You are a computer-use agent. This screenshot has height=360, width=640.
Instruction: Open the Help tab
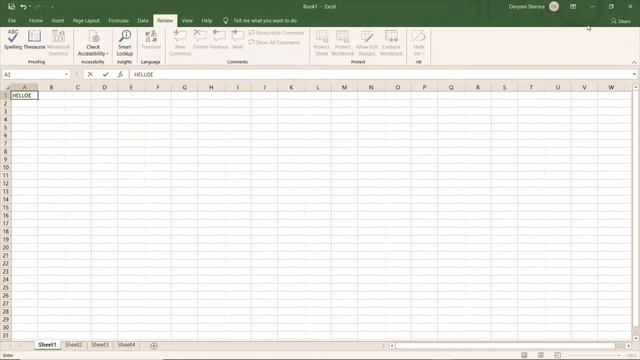tap(207, 20)
